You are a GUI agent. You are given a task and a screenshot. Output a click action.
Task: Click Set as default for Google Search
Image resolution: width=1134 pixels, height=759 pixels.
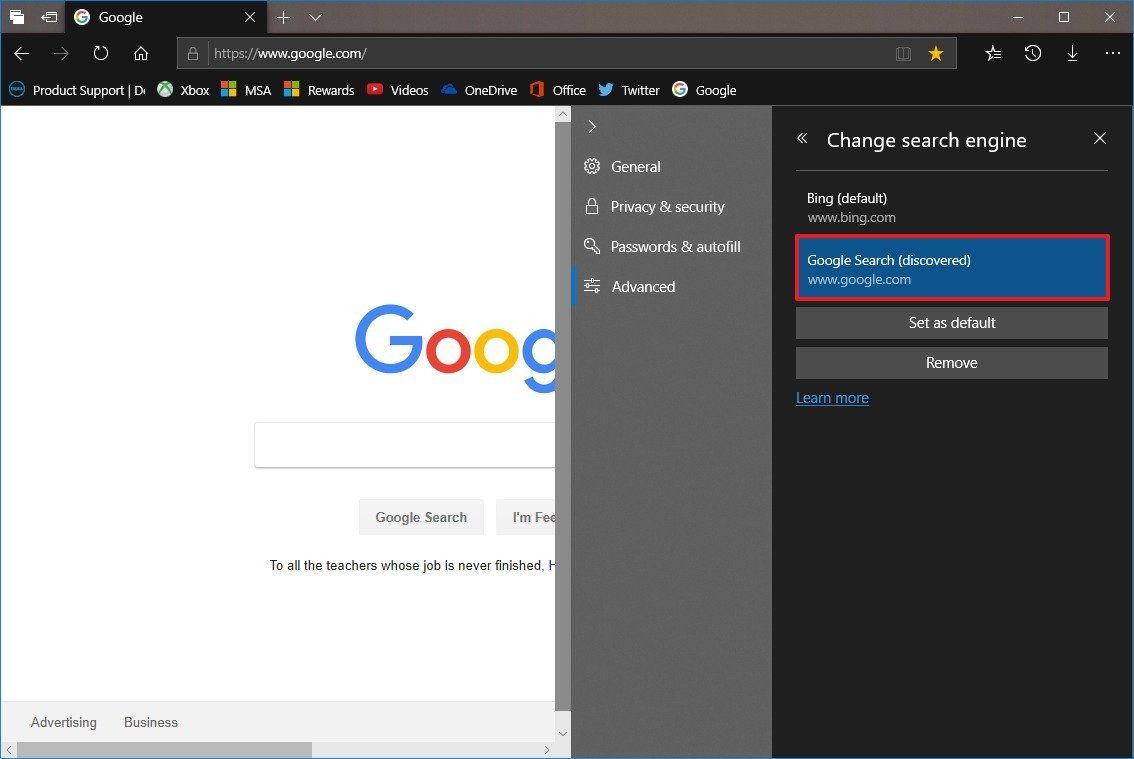[x=951, y=322]
